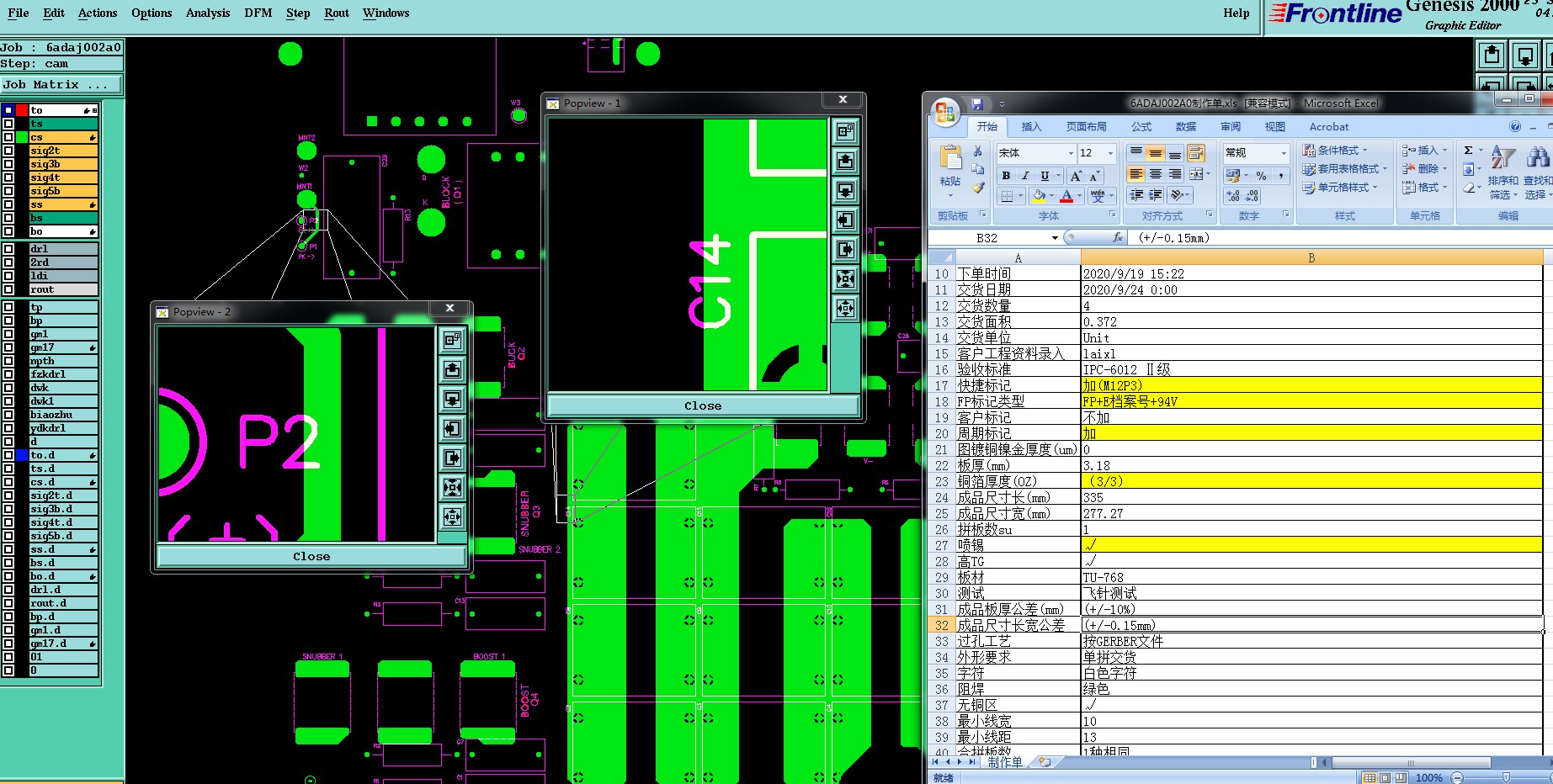Viewport: 1553px width, 784px height.
Task: Toggle the checkbox for layer biaozhu
Action: pyautogui.click(x=8, y=415)
